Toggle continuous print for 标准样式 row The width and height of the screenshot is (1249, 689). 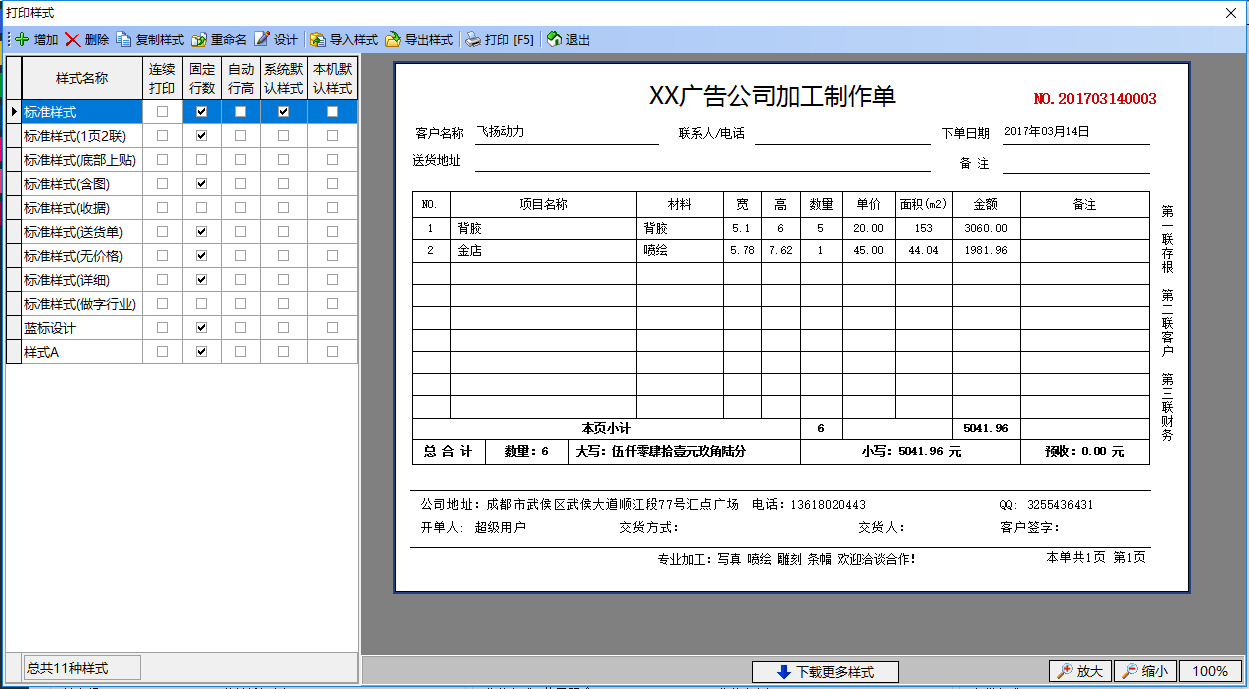[162, 112]
